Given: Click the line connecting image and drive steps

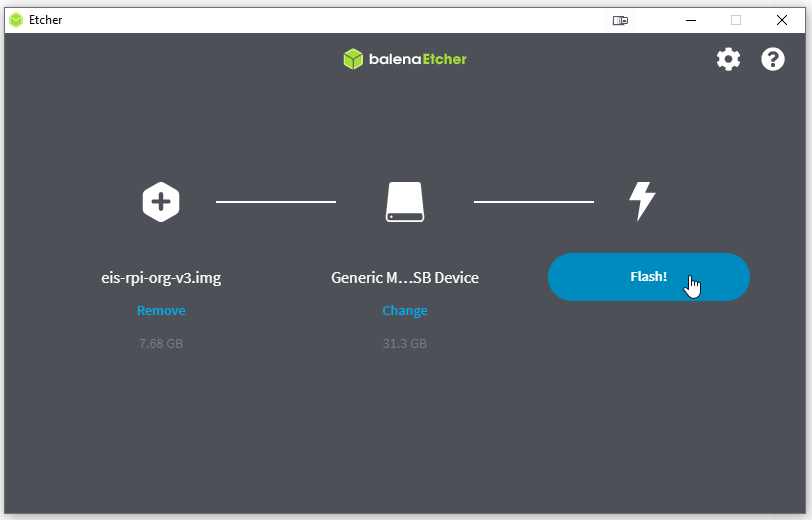Looking at the screenshot, I should [276, 202].
